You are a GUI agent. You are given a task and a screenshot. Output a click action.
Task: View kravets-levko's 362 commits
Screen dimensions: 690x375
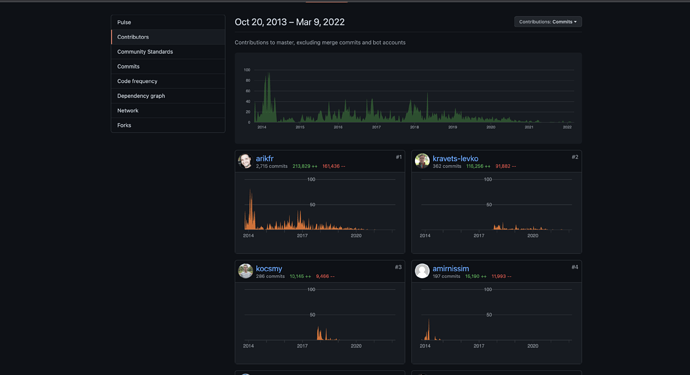click(x=447, y=166)
